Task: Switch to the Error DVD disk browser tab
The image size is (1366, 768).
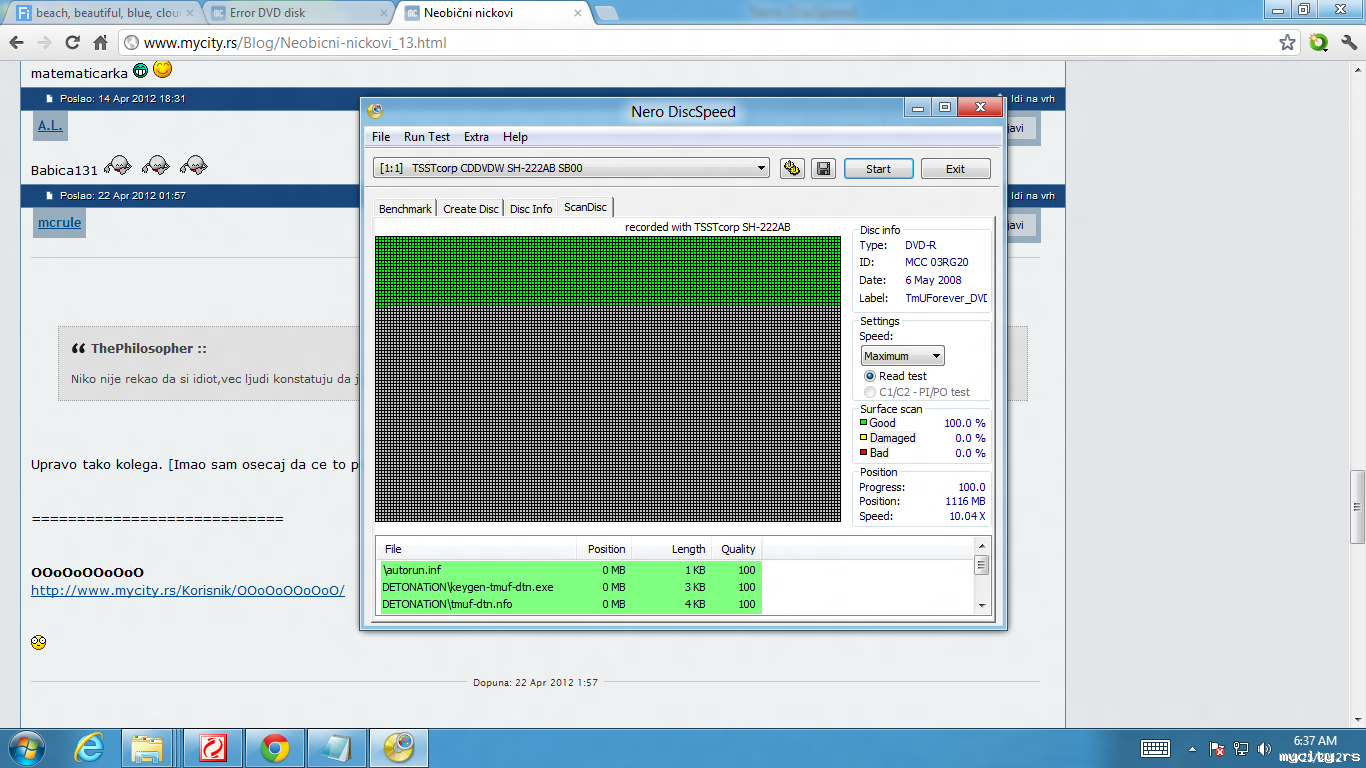Action: 299,13
